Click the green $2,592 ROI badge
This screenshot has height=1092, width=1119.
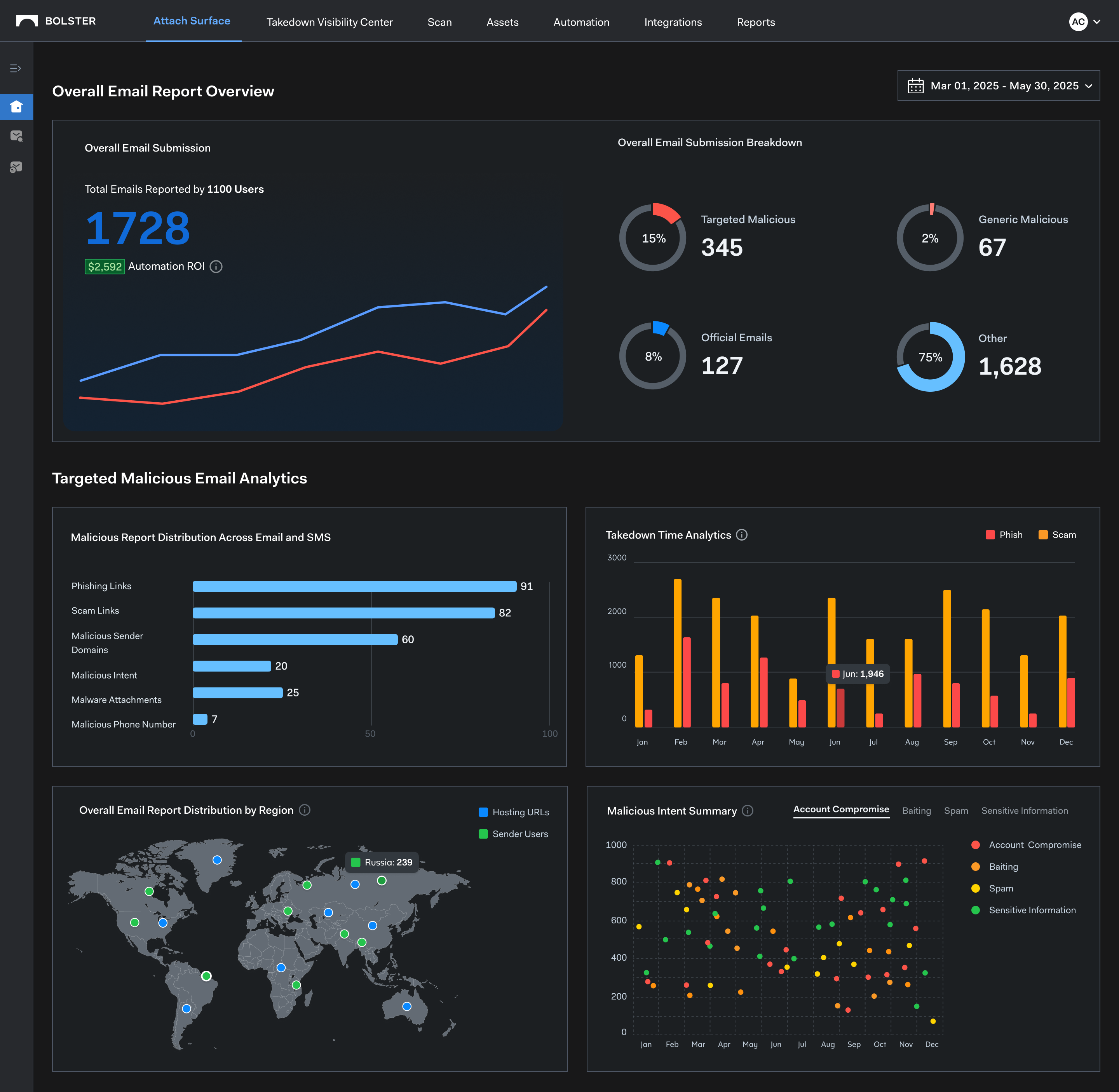point(105,266)
